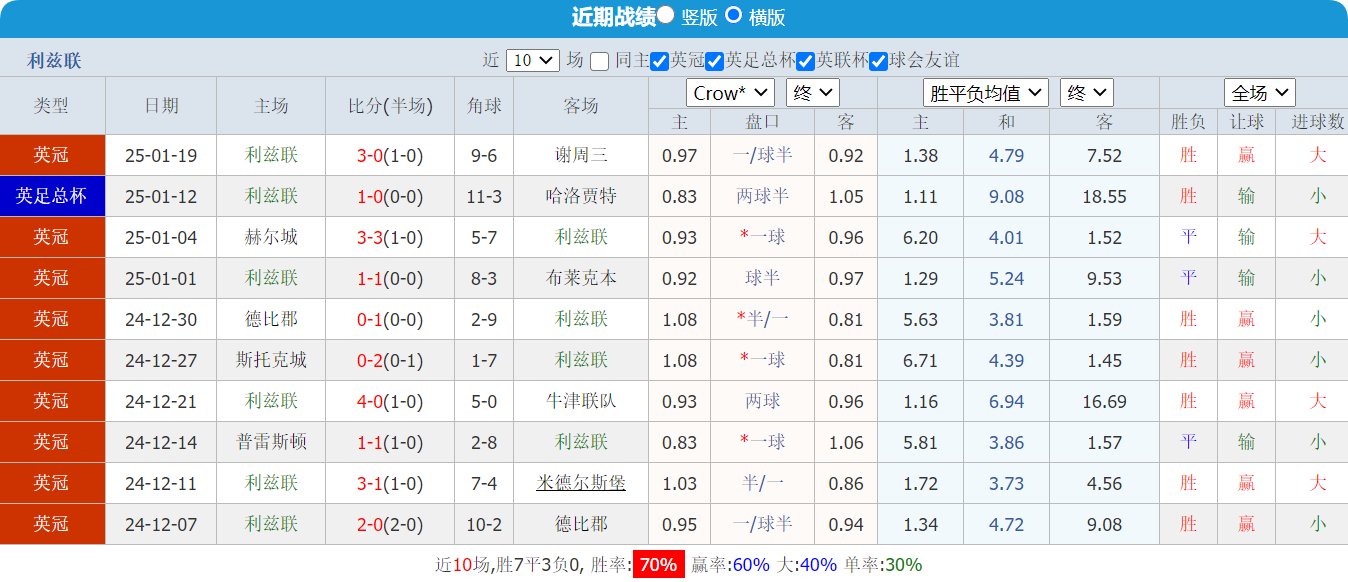The image size is (1348, 582).
Task: Open the 终 dropdown beside 胜平负均值
Action: point(1086,92)
